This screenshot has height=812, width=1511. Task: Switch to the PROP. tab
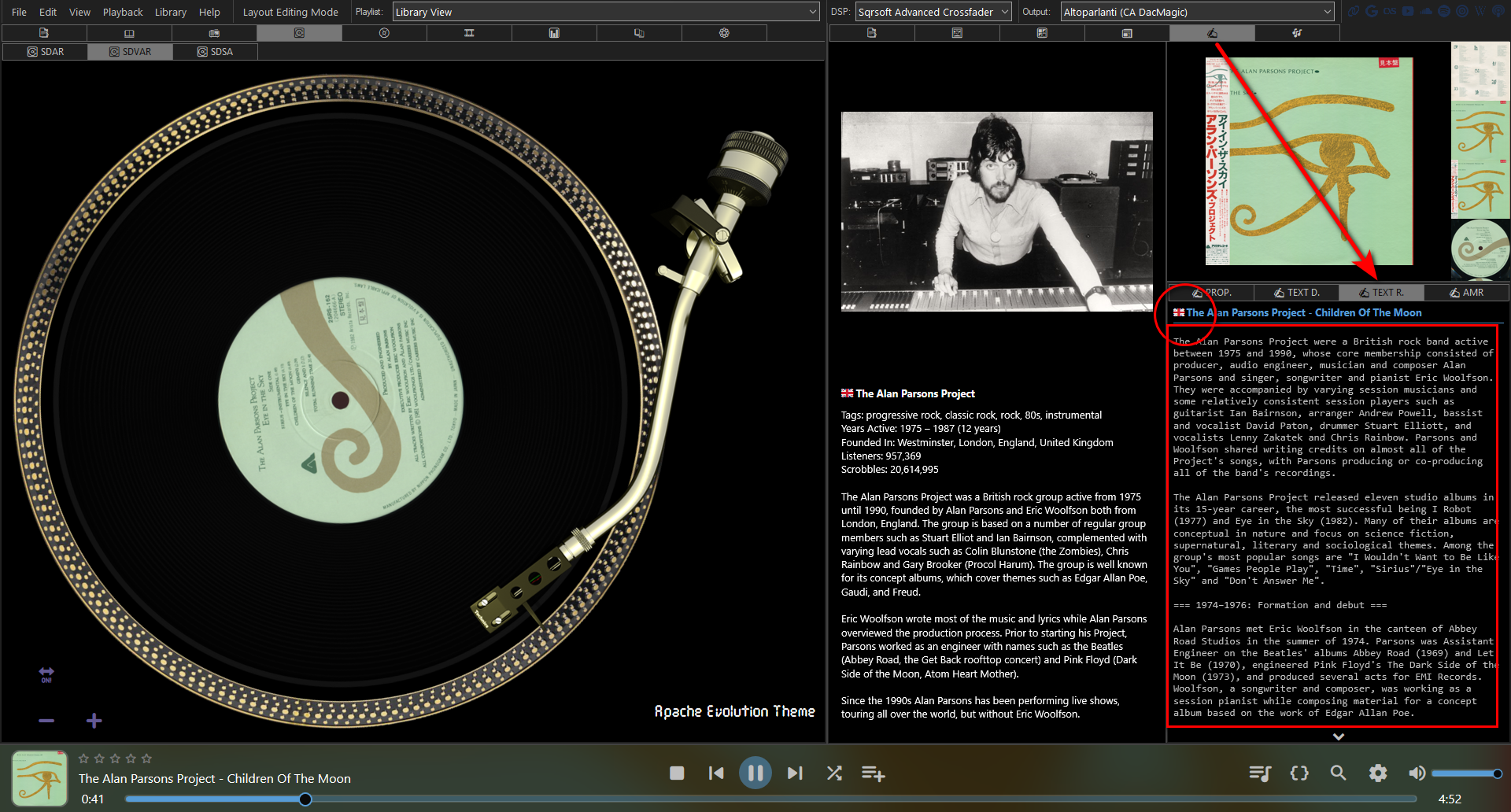[1210, 292]
